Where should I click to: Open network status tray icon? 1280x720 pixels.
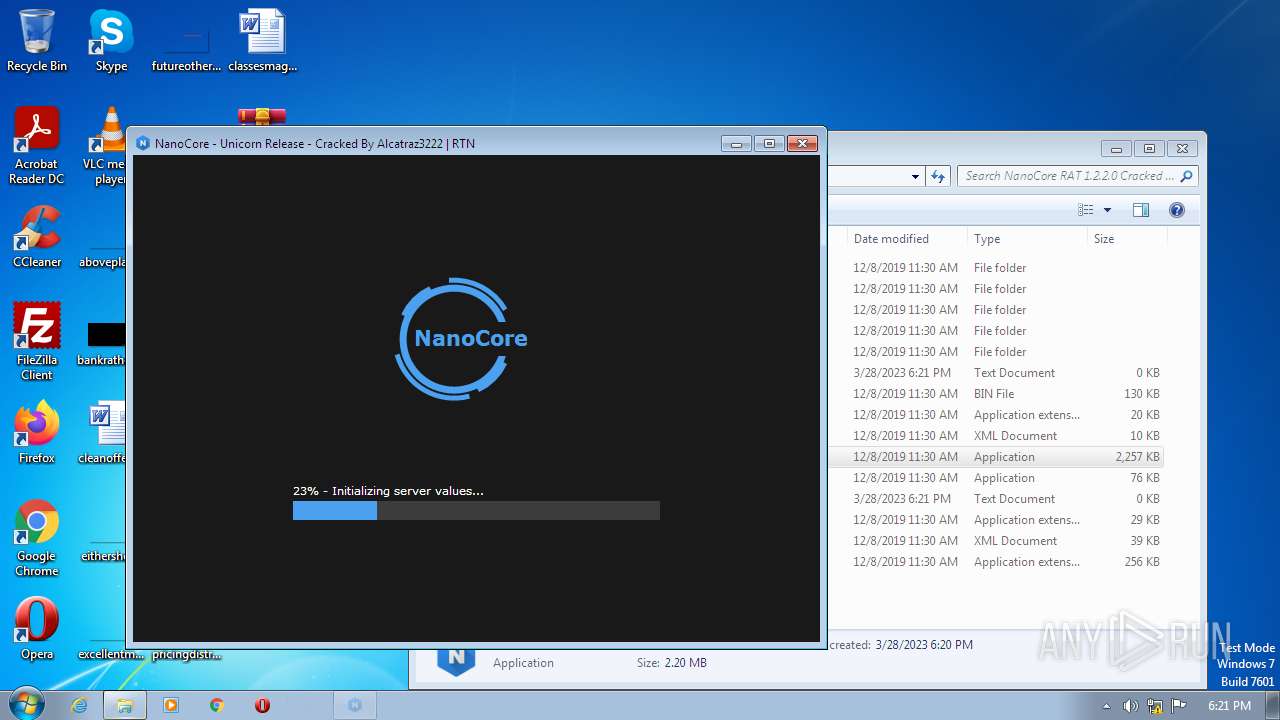[1154, 705]
